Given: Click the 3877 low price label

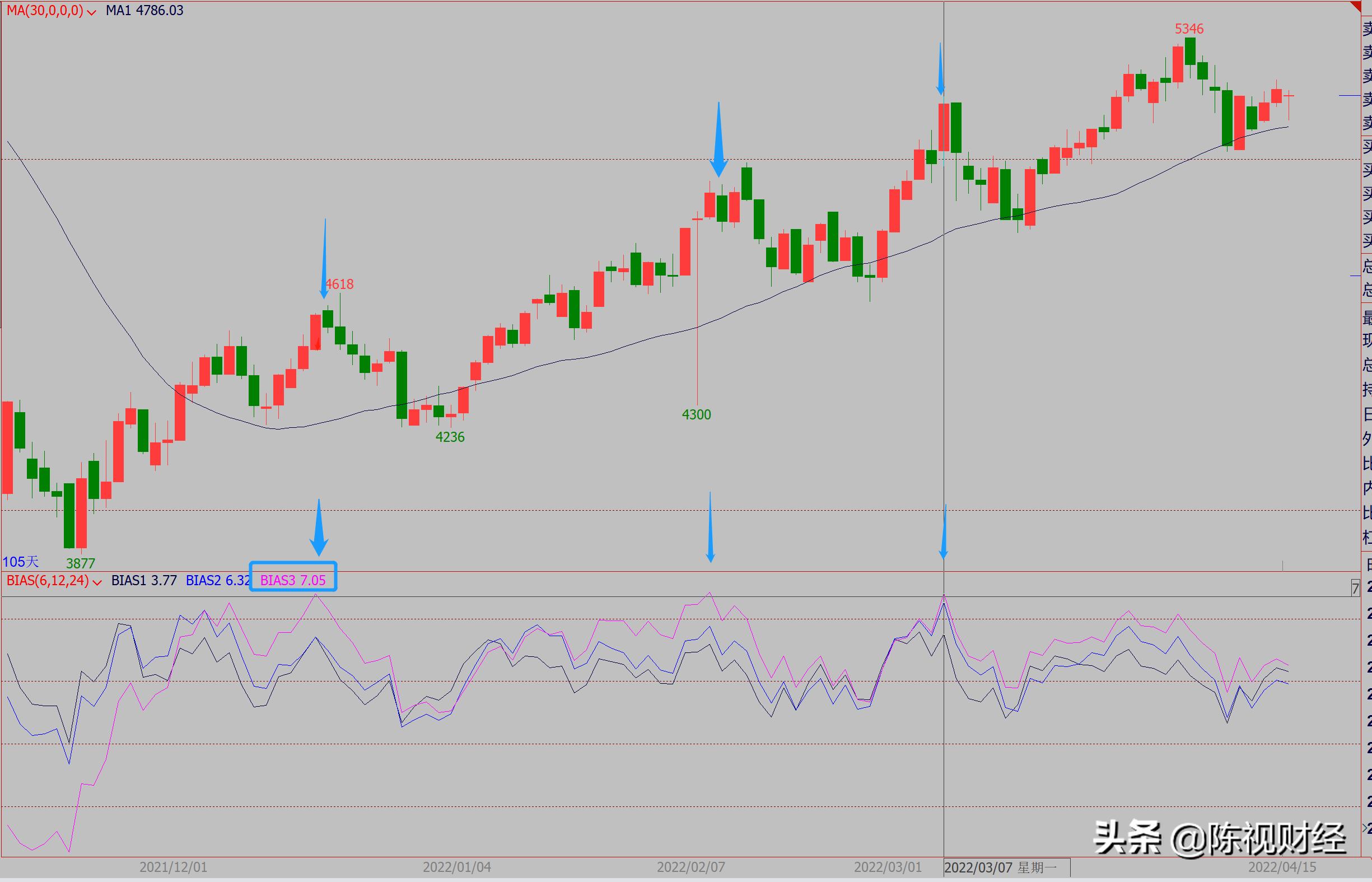Looking at the screenshot, I should coord(80,563).
